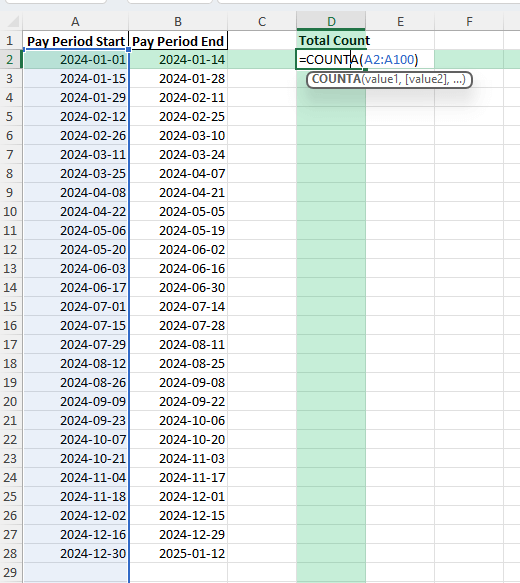Click cell containing 2024-07-01

click(x=75, y=306)
